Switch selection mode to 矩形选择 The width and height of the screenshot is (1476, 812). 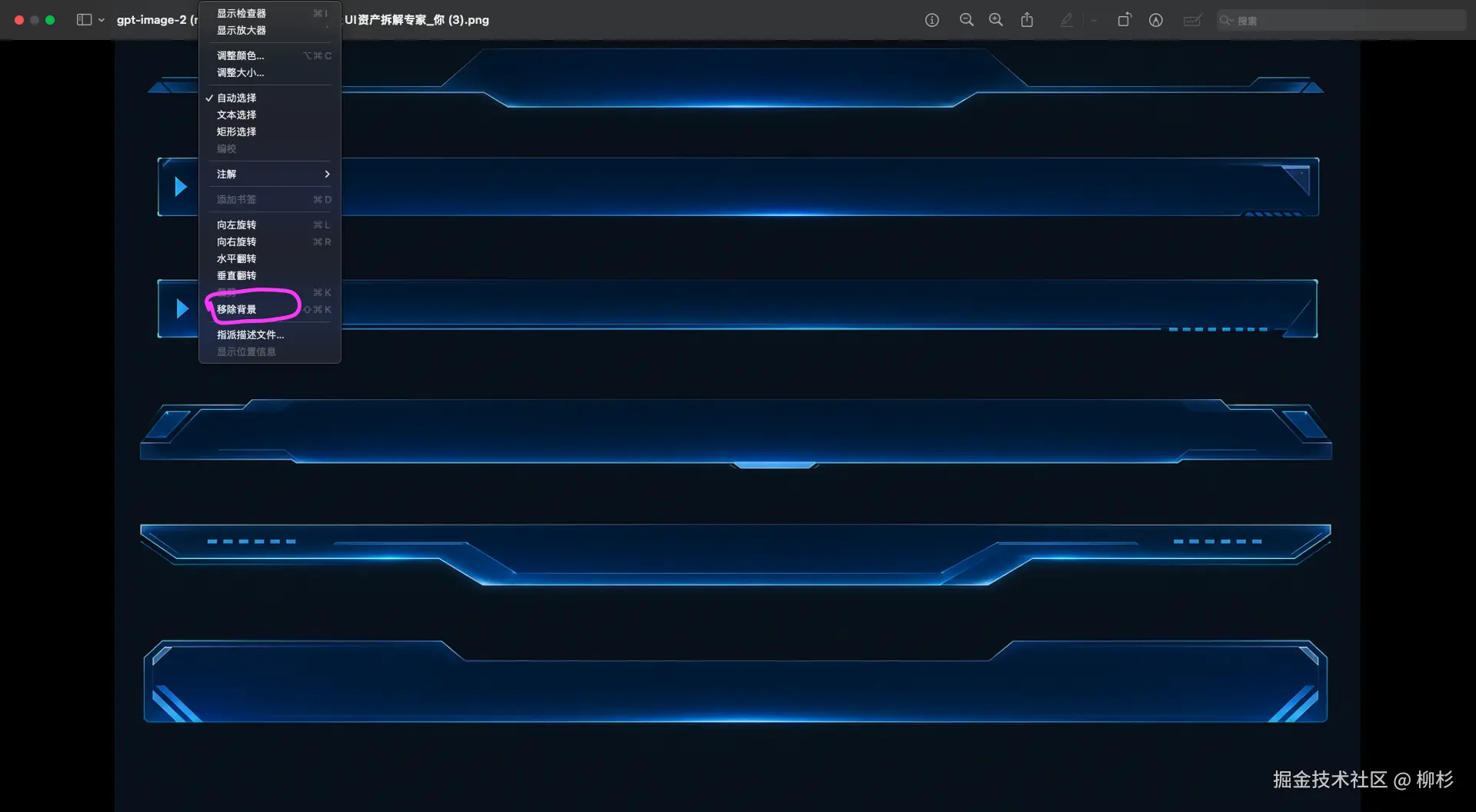[237, 131]
